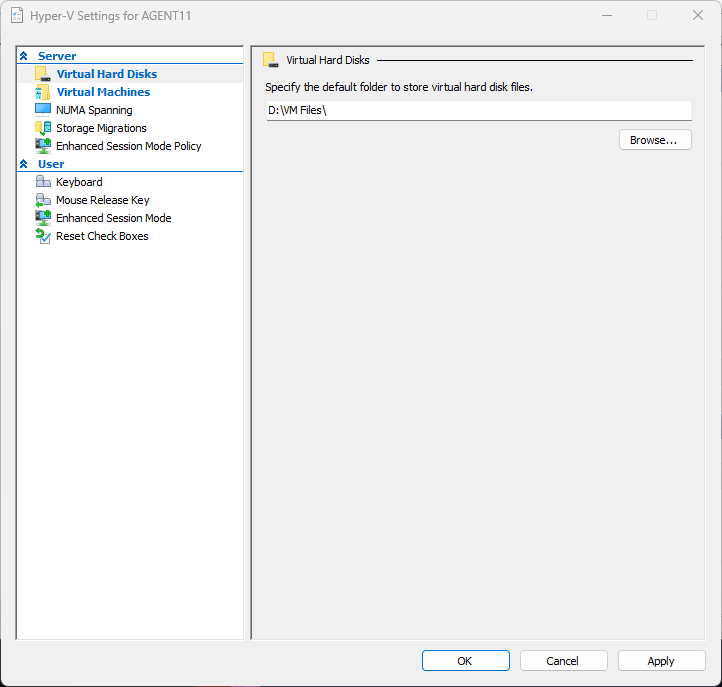Click the Reset Check Boxes icon
722x687 pixels.
tap(42, 236)
